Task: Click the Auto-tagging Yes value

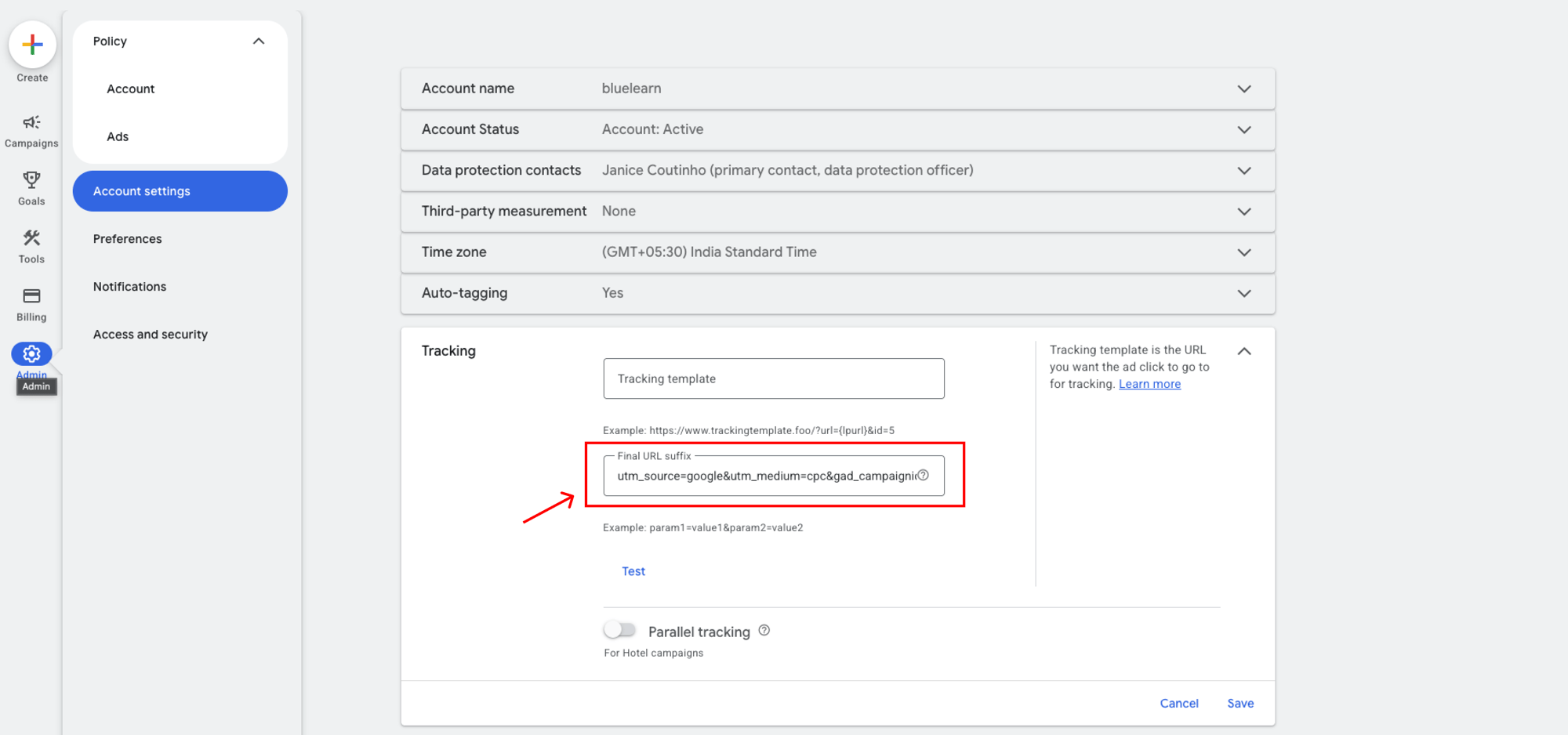Action: point(612,292)
